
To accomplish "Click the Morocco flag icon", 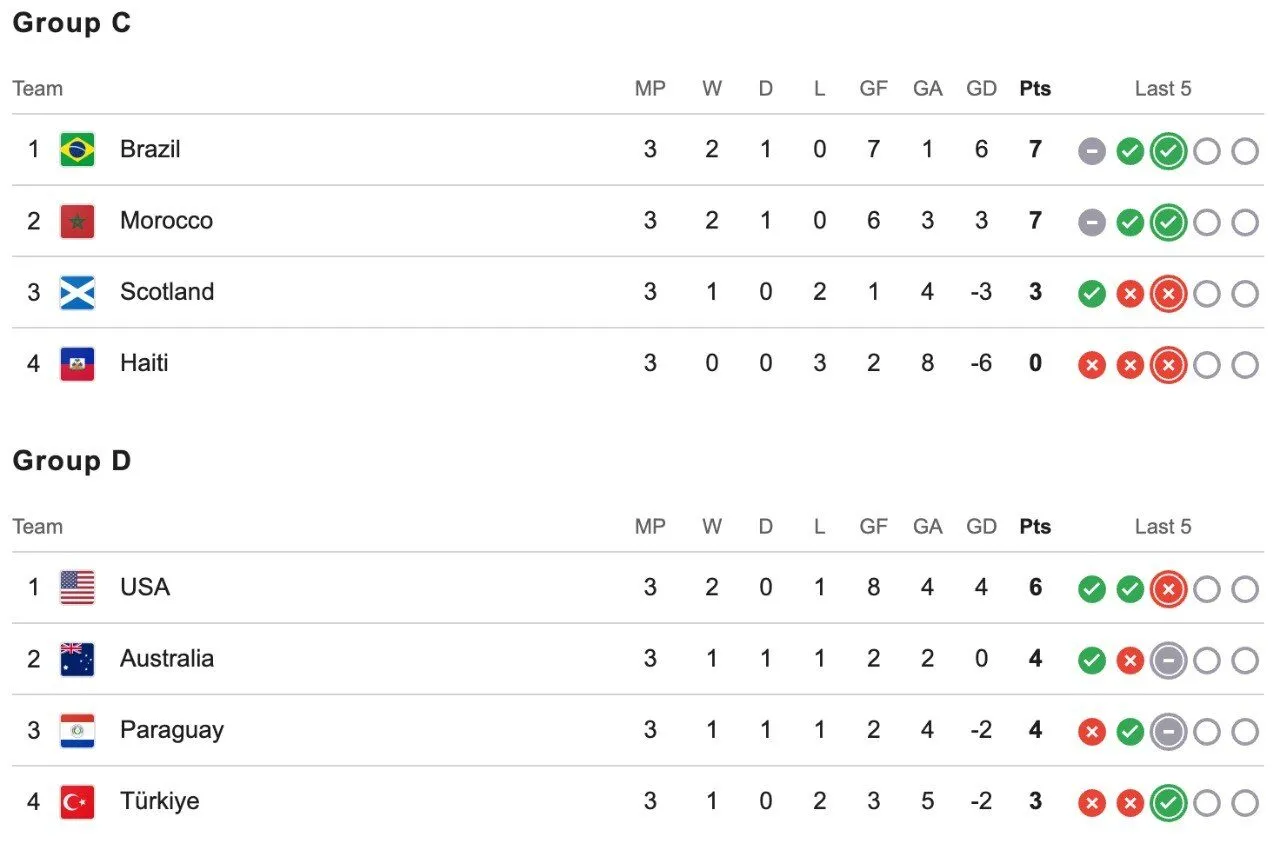I will click(77, 221).
